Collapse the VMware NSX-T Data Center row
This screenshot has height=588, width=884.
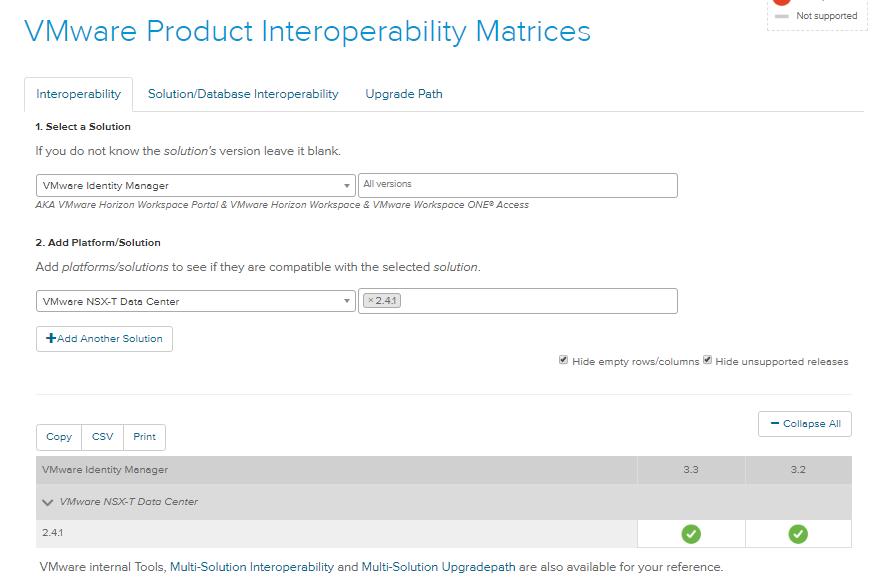tap(48, 502)
